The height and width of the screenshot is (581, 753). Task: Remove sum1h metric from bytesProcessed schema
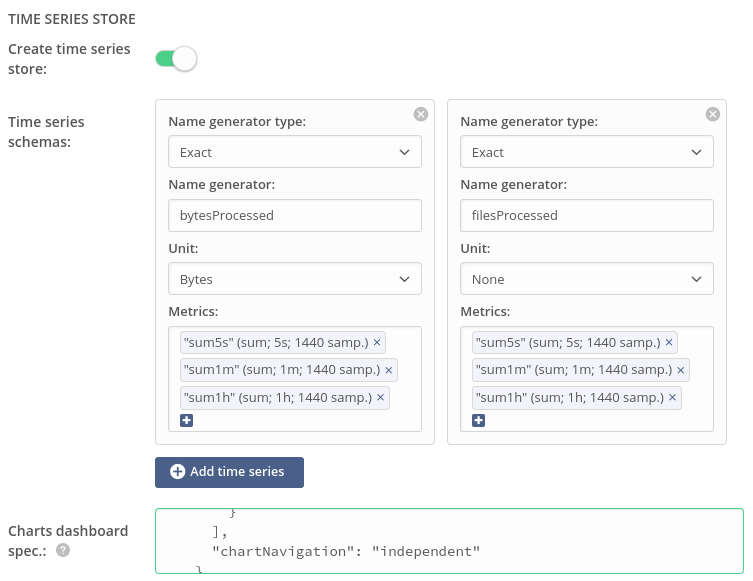(380, 398)
